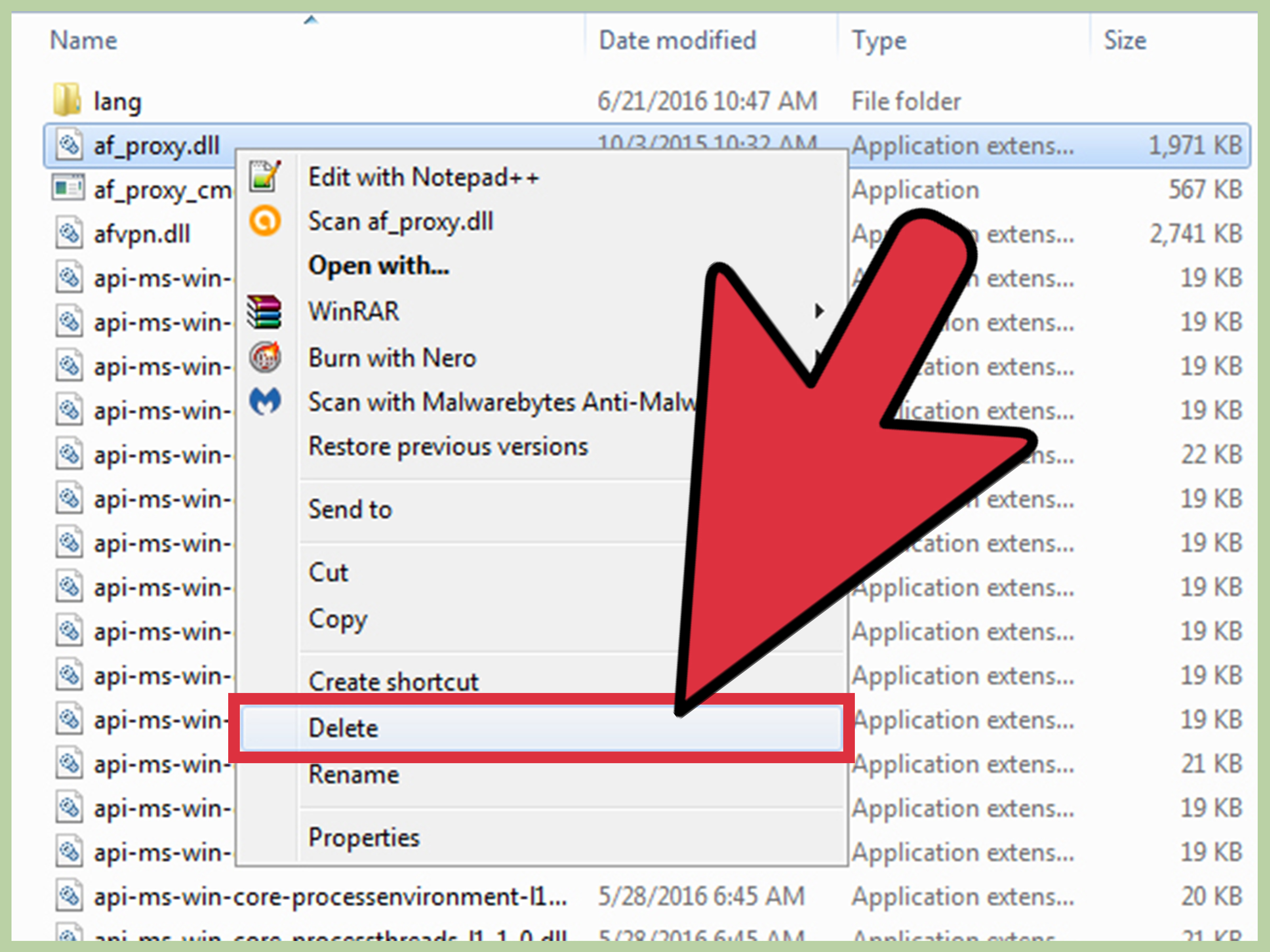The image size is (1270, 952).
Task: Click the Nero burn icon
Action: tap(265, 357)
